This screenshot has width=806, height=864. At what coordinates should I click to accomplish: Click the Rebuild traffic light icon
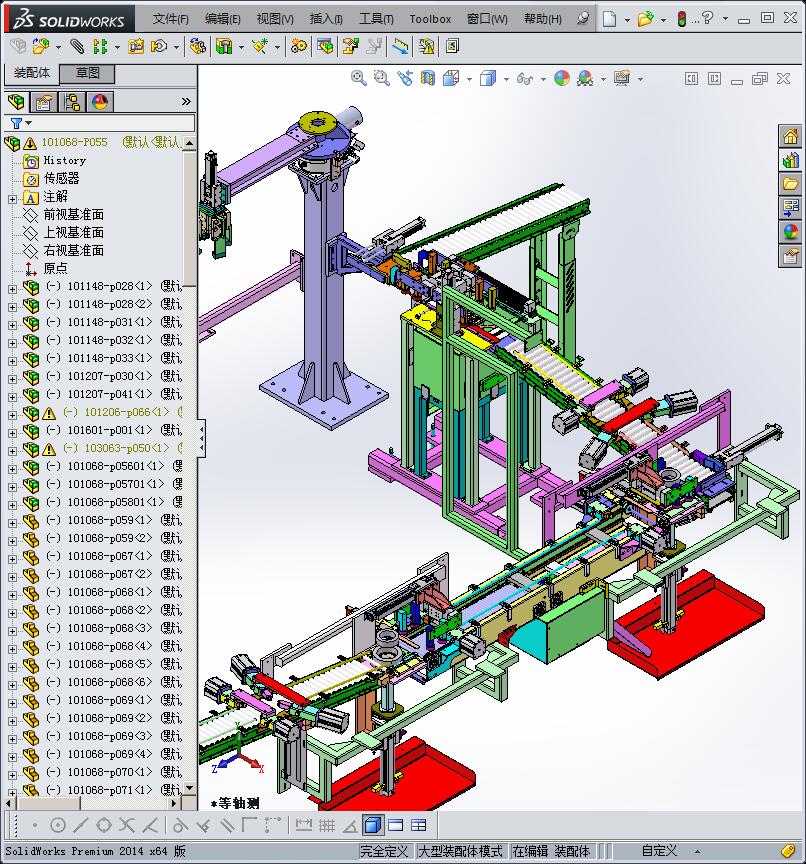point(681,19)
